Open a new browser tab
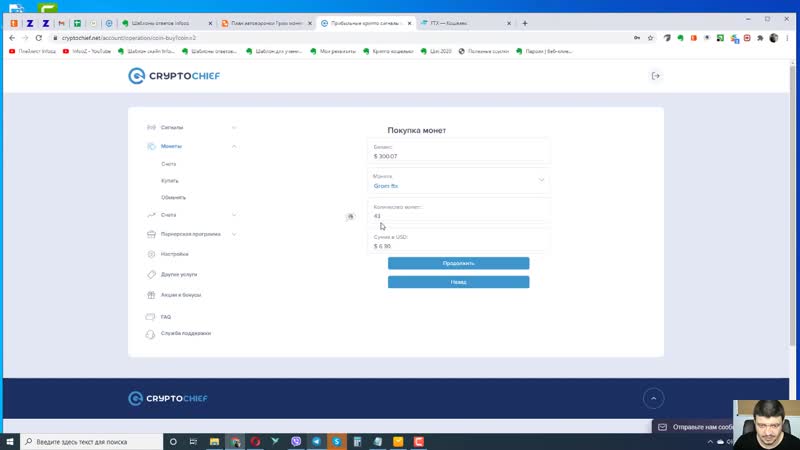Screen dimensions: 800x450 click(x=524, y=23)
